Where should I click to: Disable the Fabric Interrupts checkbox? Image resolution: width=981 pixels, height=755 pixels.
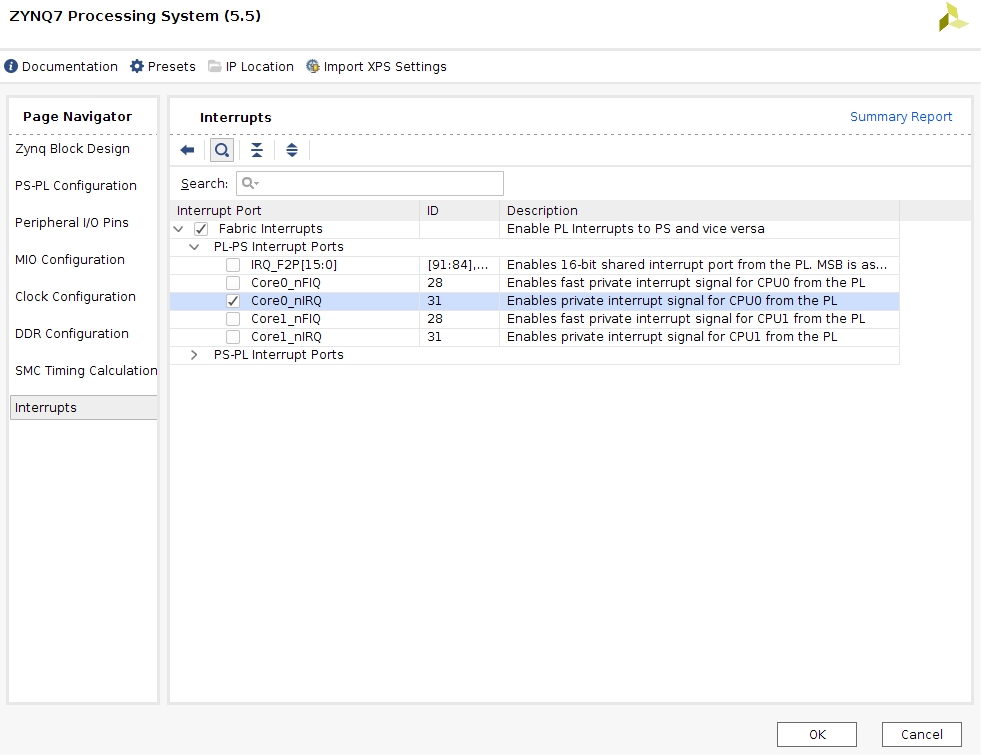[201, 229]
